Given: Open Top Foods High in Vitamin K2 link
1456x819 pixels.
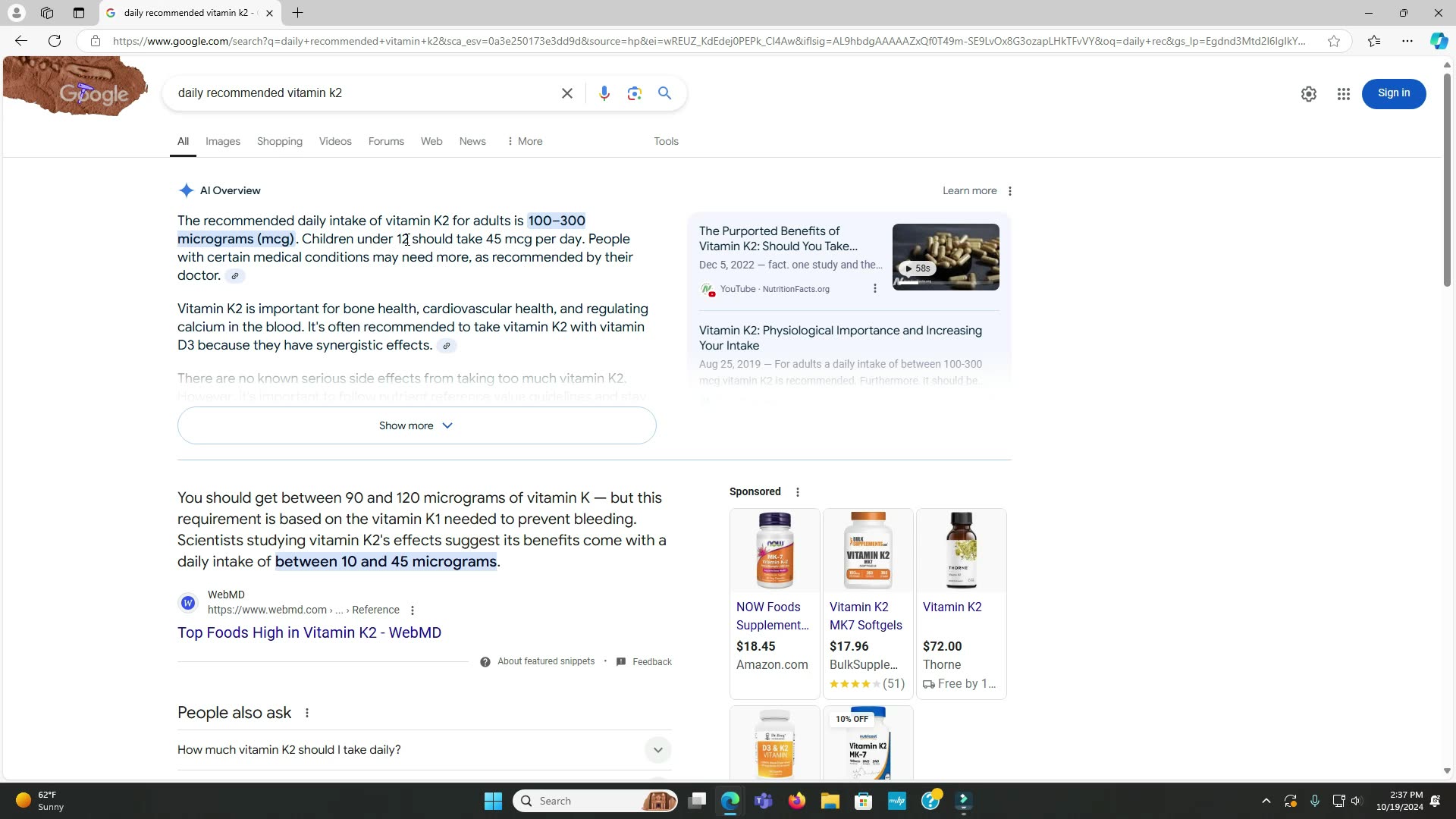Looking at the screenshot, I should point(309,632).
